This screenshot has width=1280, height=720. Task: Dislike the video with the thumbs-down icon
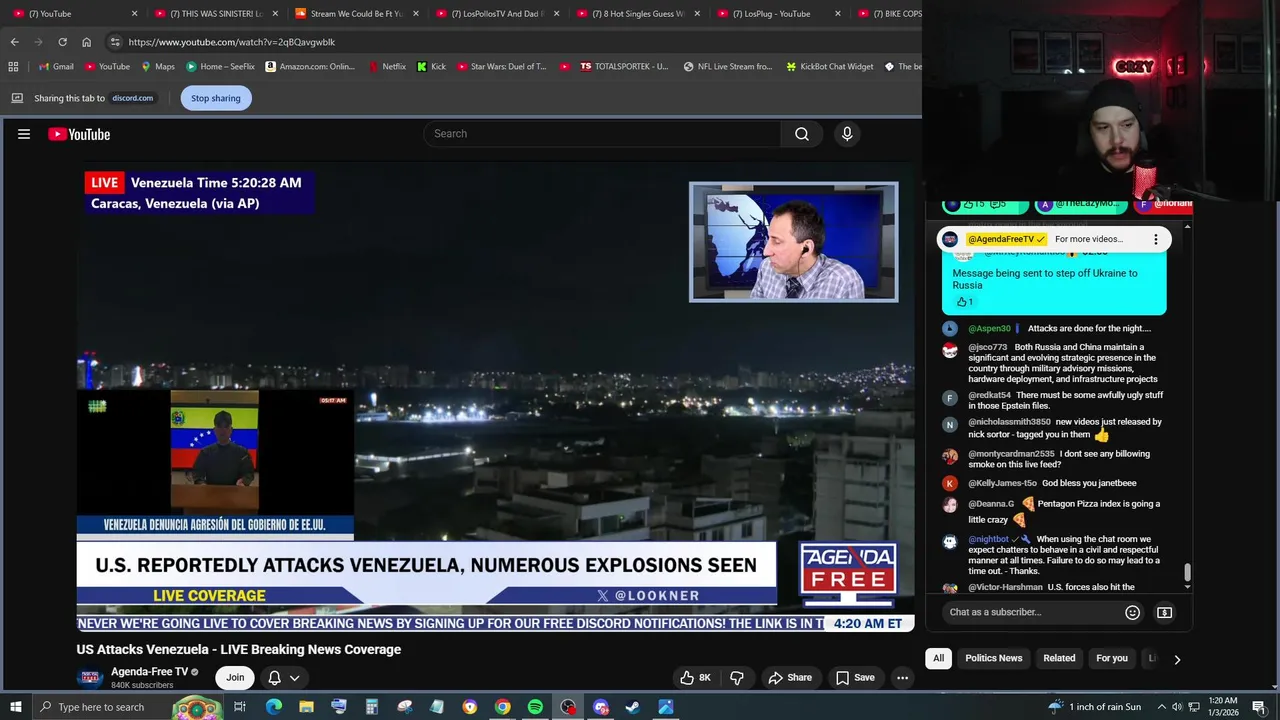click(x=737, y=677)
